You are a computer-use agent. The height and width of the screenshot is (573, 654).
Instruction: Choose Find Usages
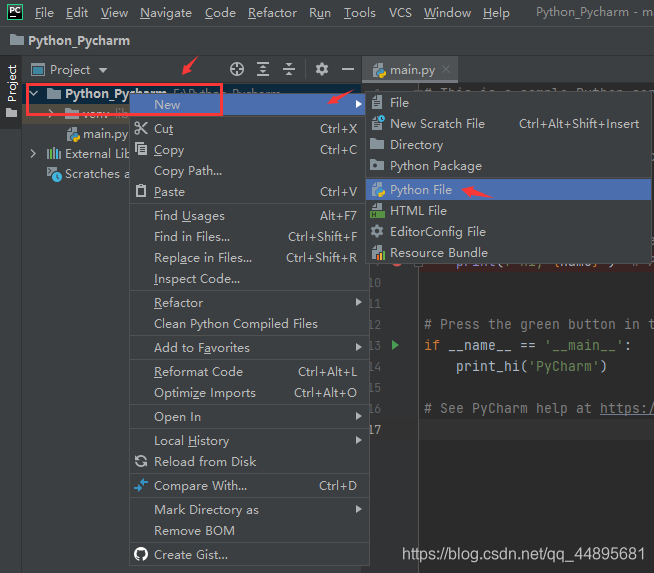pos(249,216)
